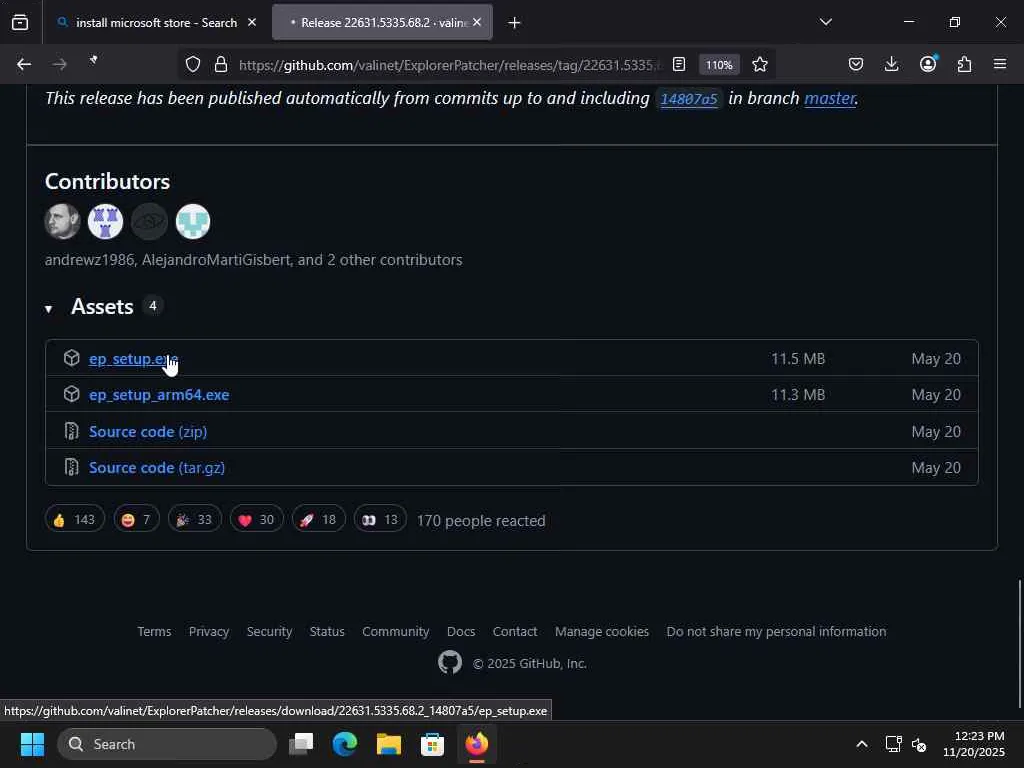Viewport: 1024px width, 768px height.
Task: Click rocket reaction with 18
Action: 318,519
